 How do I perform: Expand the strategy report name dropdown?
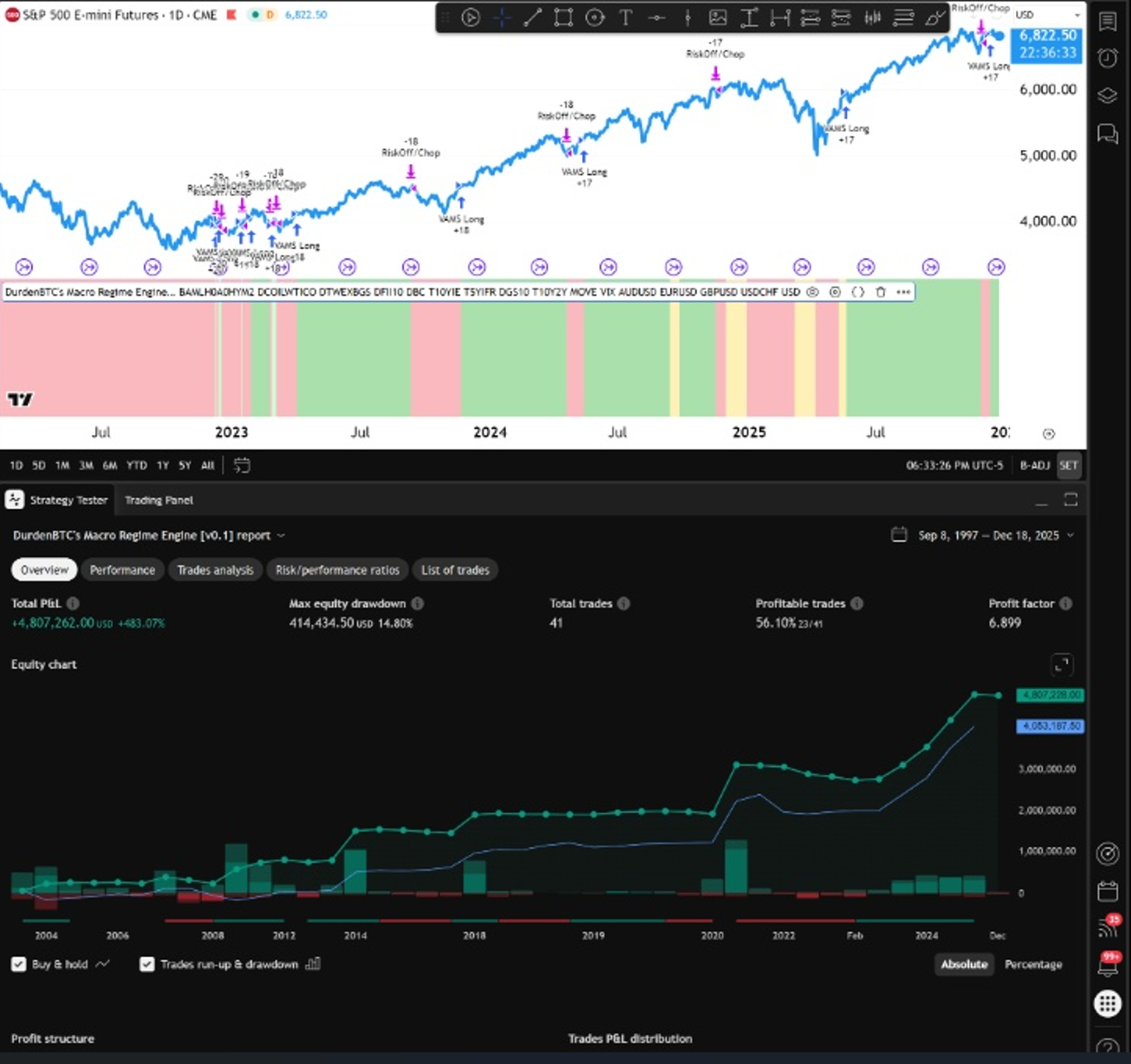click(x=282, y=536)
